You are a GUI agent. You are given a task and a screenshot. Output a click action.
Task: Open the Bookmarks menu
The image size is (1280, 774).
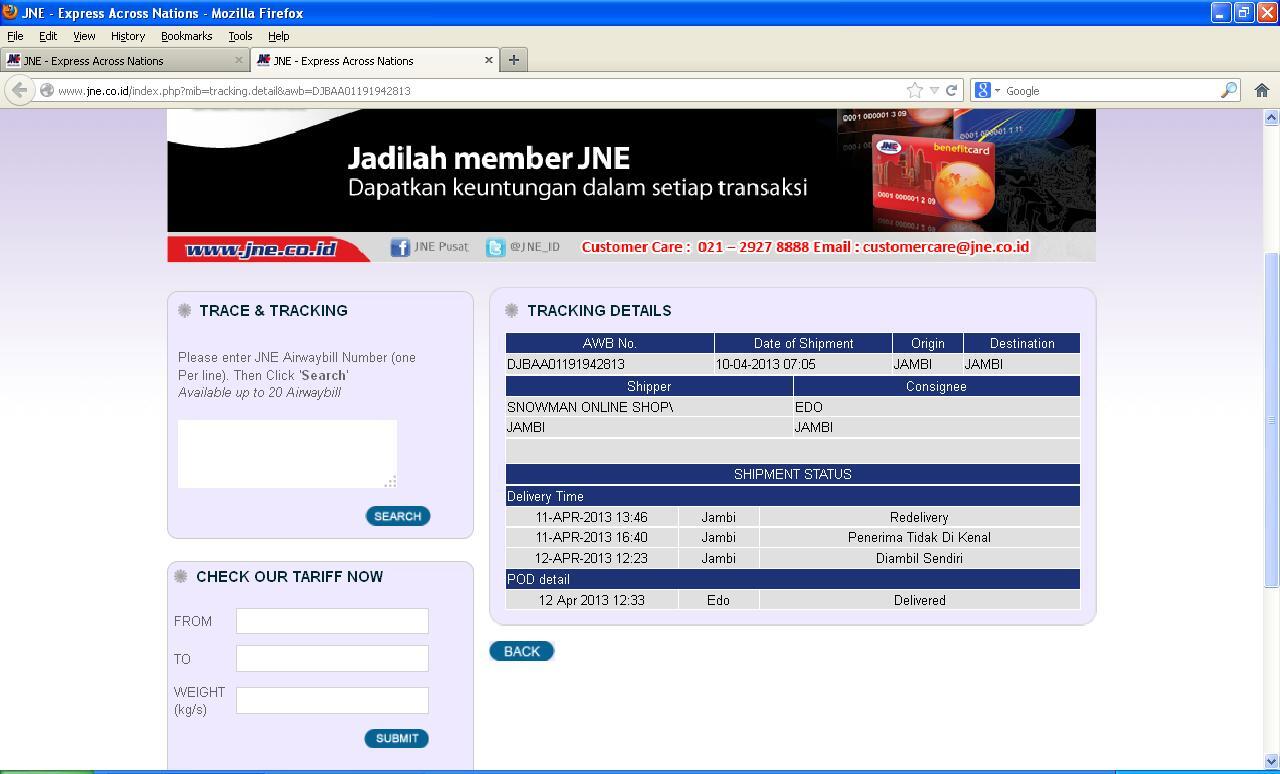pos(186,36)
